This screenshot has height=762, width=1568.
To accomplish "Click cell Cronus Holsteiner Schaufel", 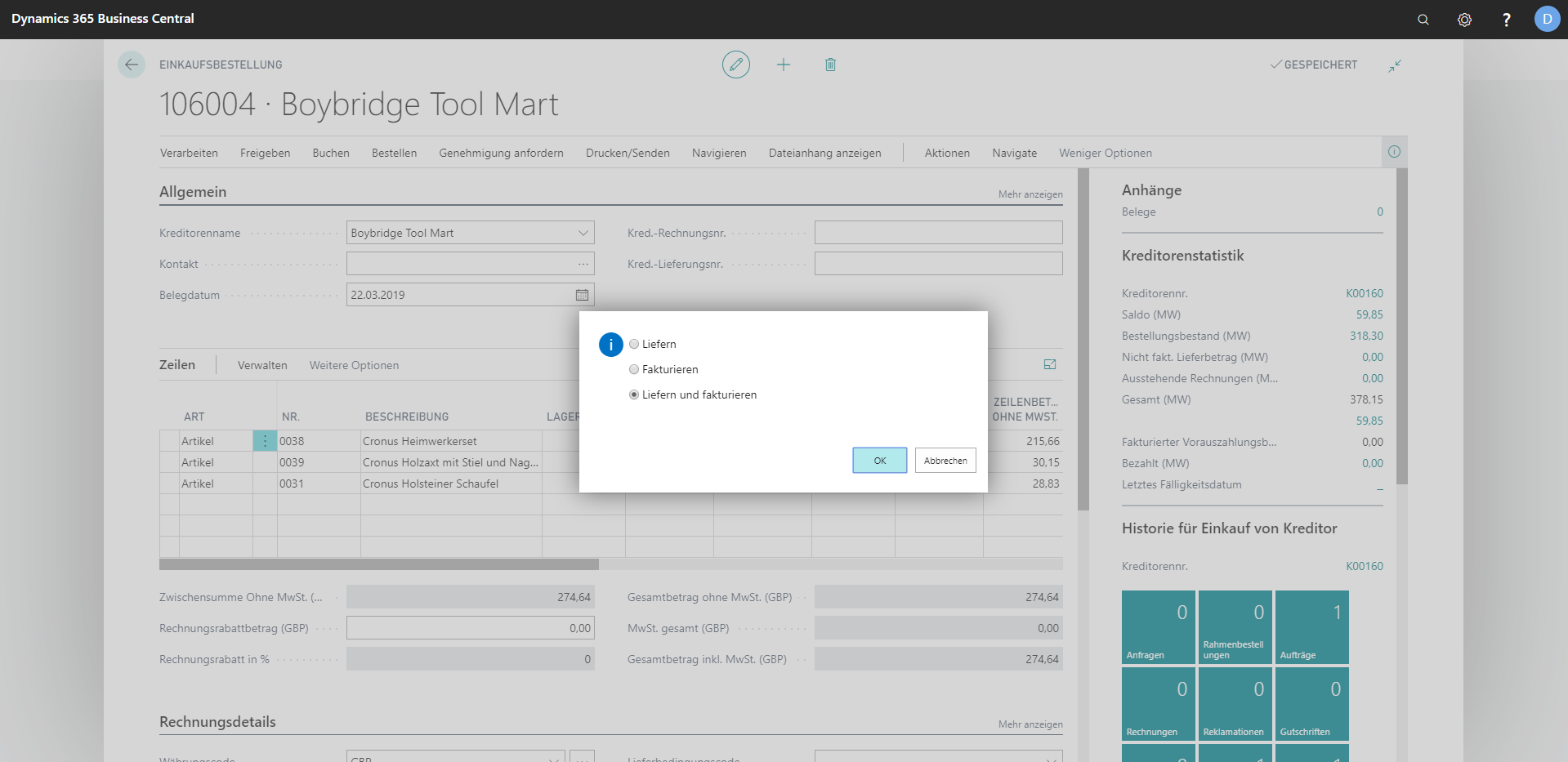I will point(451,483).
